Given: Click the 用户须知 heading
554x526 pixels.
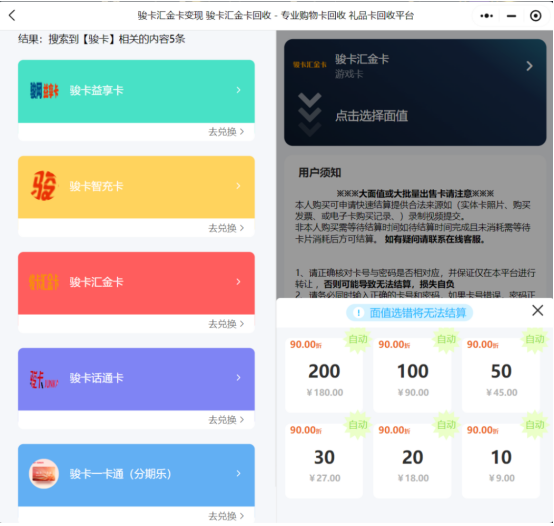Looking at the screenshot, I should tap(320, 173).
